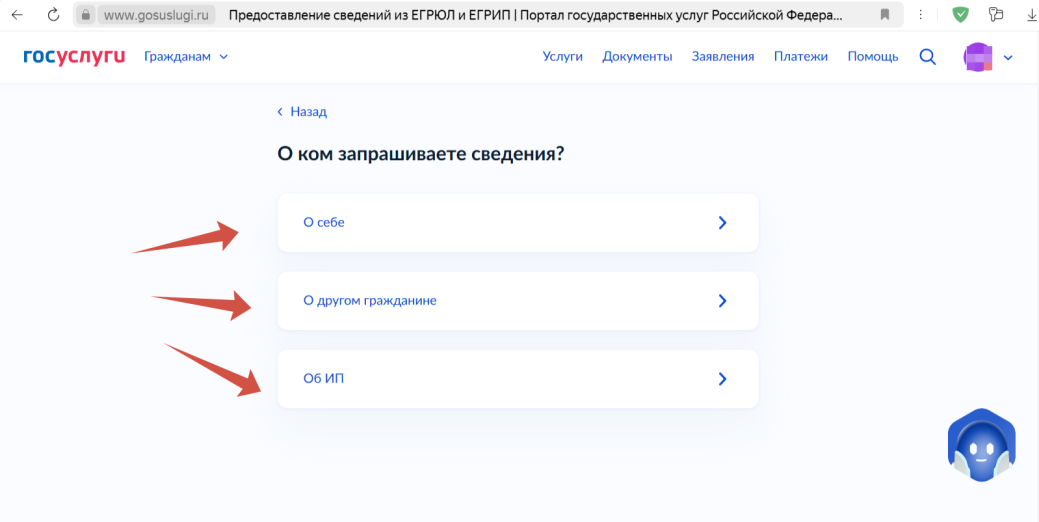The width and height of the screenshot is (1039, 522).
Task: Select the О себе option
Action: click(x=517, y=223)
